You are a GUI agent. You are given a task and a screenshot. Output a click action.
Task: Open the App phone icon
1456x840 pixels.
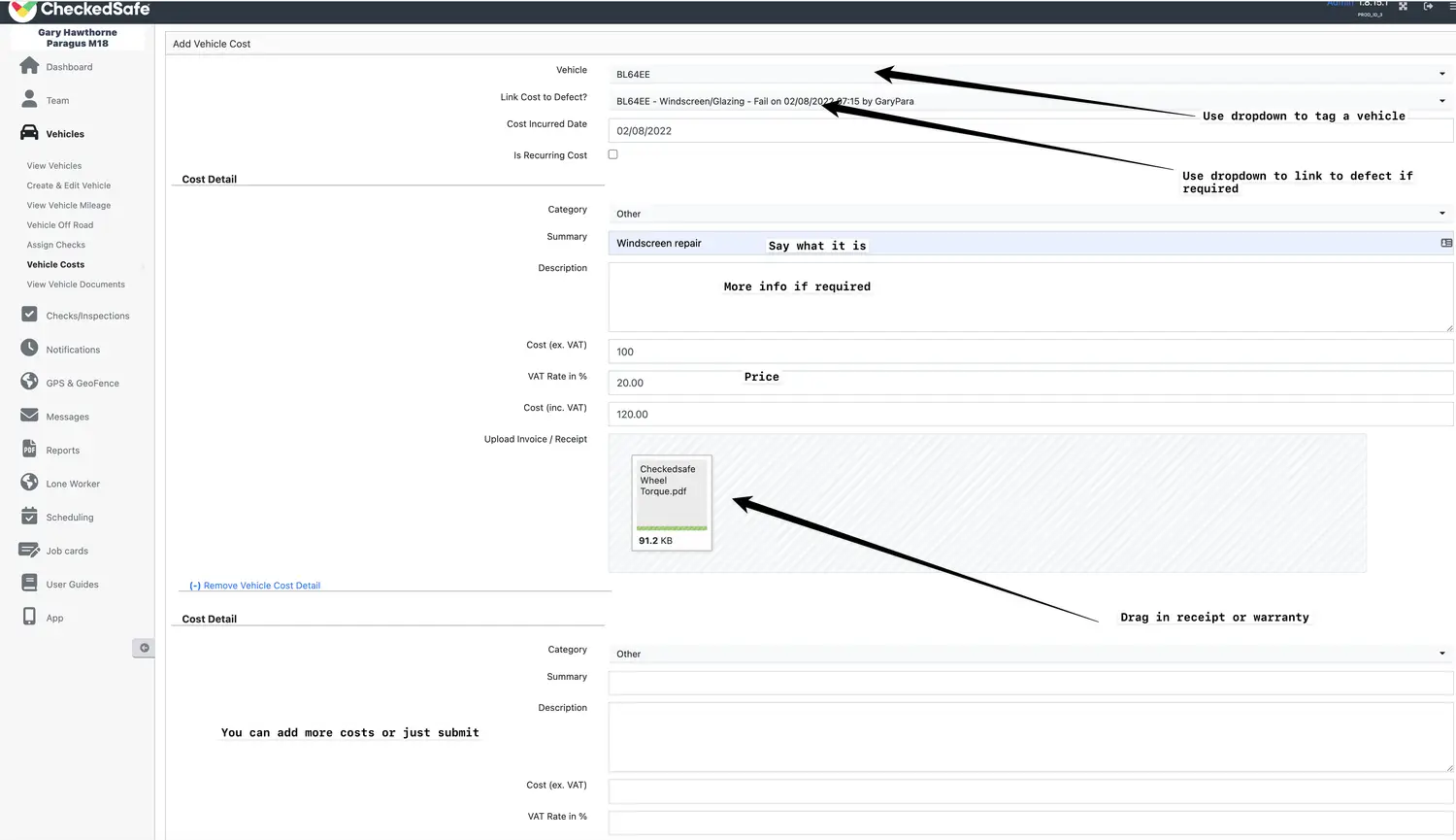(x=29, y=618)
